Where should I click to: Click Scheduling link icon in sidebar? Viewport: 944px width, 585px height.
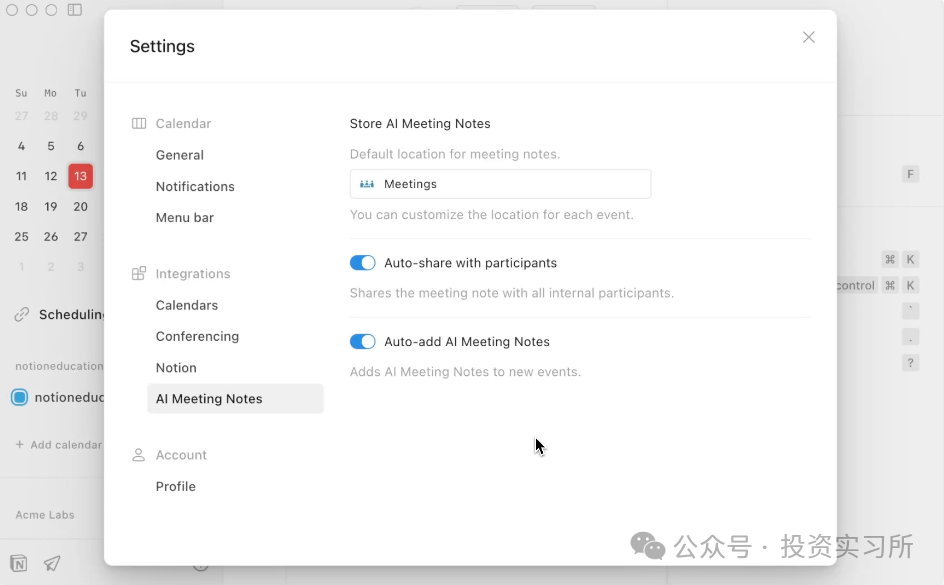tap(22, 314)
